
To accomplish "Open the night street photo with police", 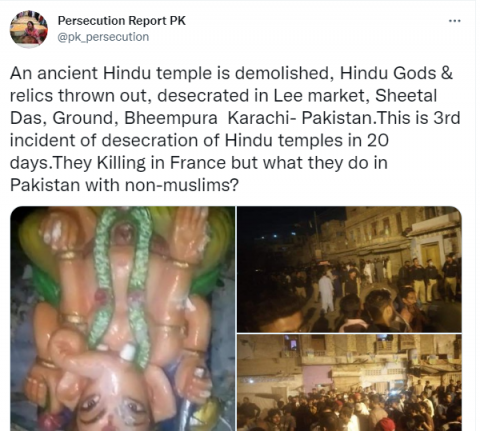I will [349, 269].
